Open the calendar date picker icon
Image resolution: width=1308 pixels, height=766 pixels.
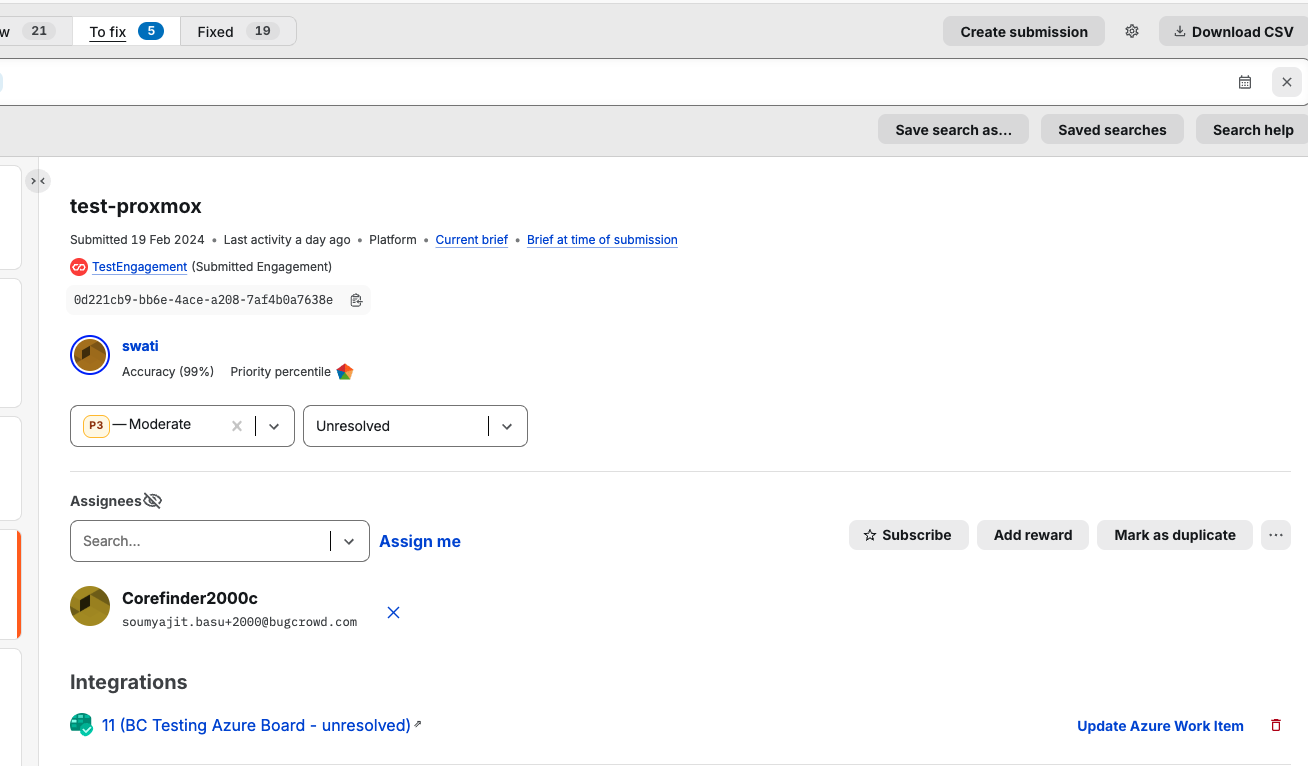(x=1245, y=82)
